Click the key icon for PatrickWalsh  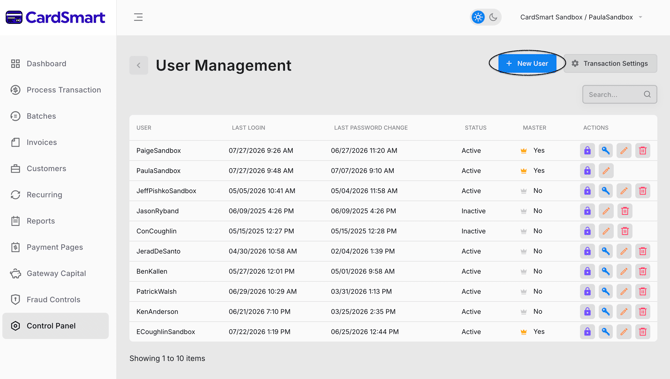605,291
